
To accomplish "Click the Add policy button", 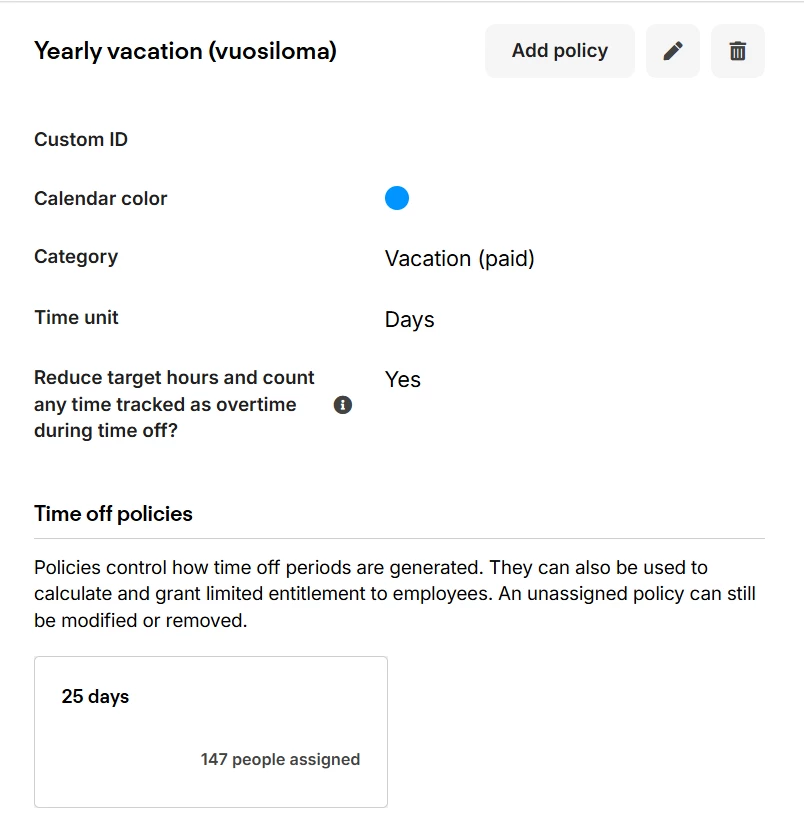I will pyautogui.click(x=559, y=51).
